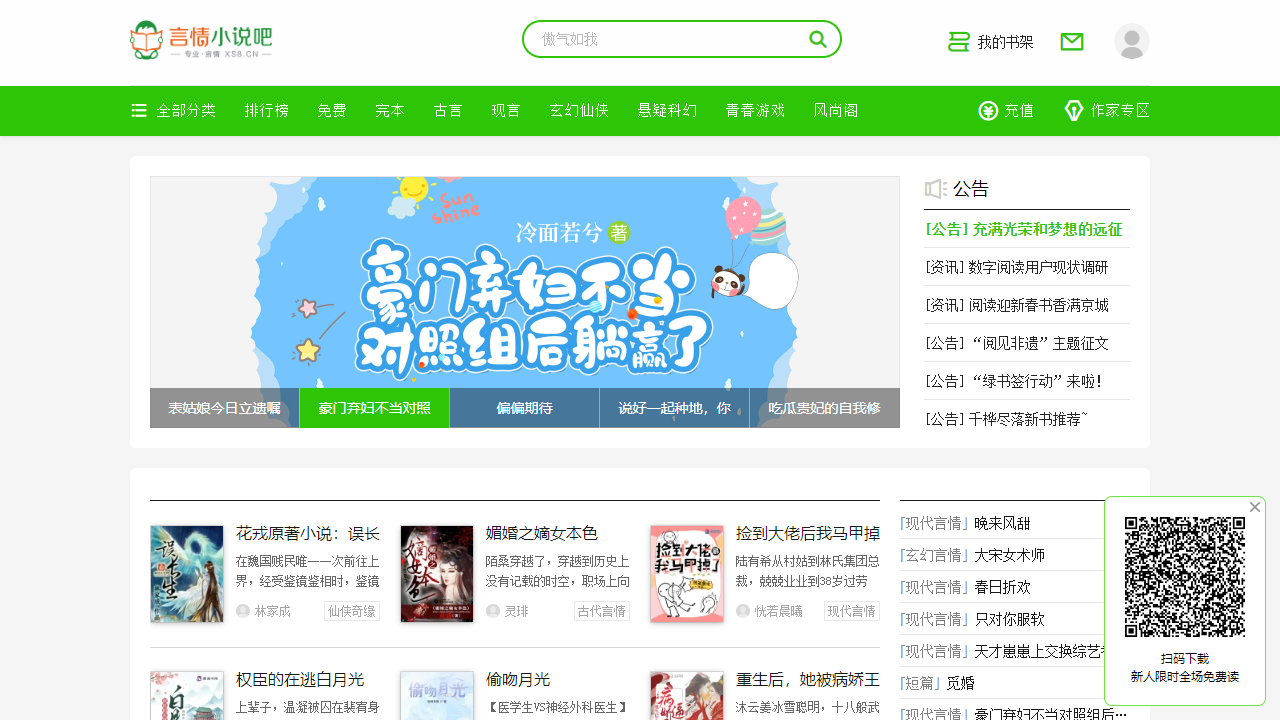Open the messages envelope icon
This screenshot has height=720, width=1280.
(x=1072, y=42)
